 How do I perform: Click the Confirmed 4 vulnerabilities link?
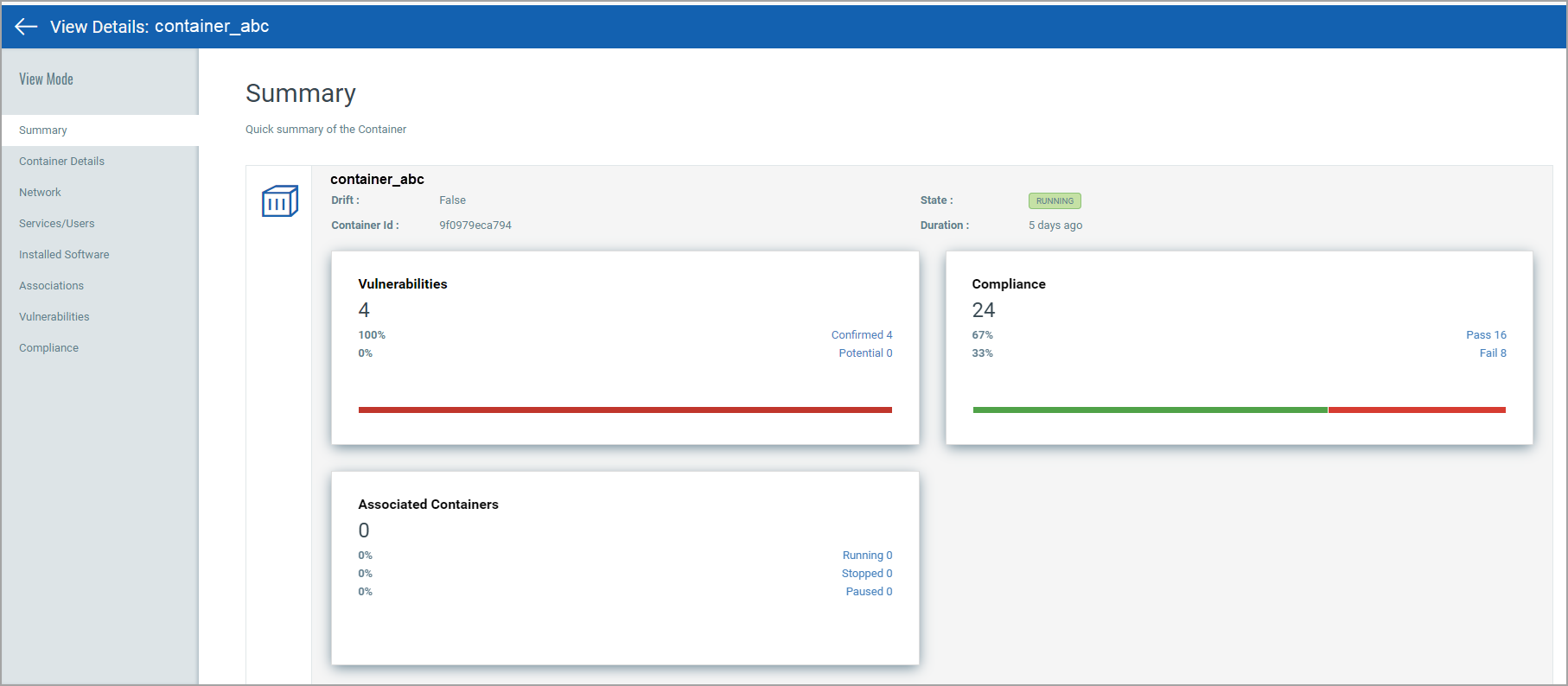(862, 335)
